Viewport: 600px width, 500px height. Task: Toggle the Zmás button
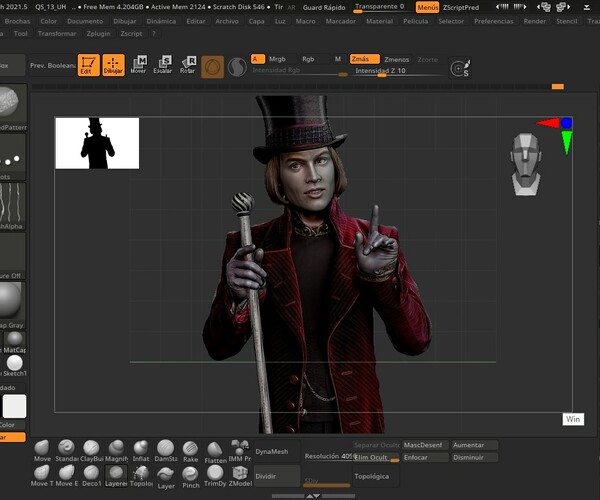tap(364, 59)
